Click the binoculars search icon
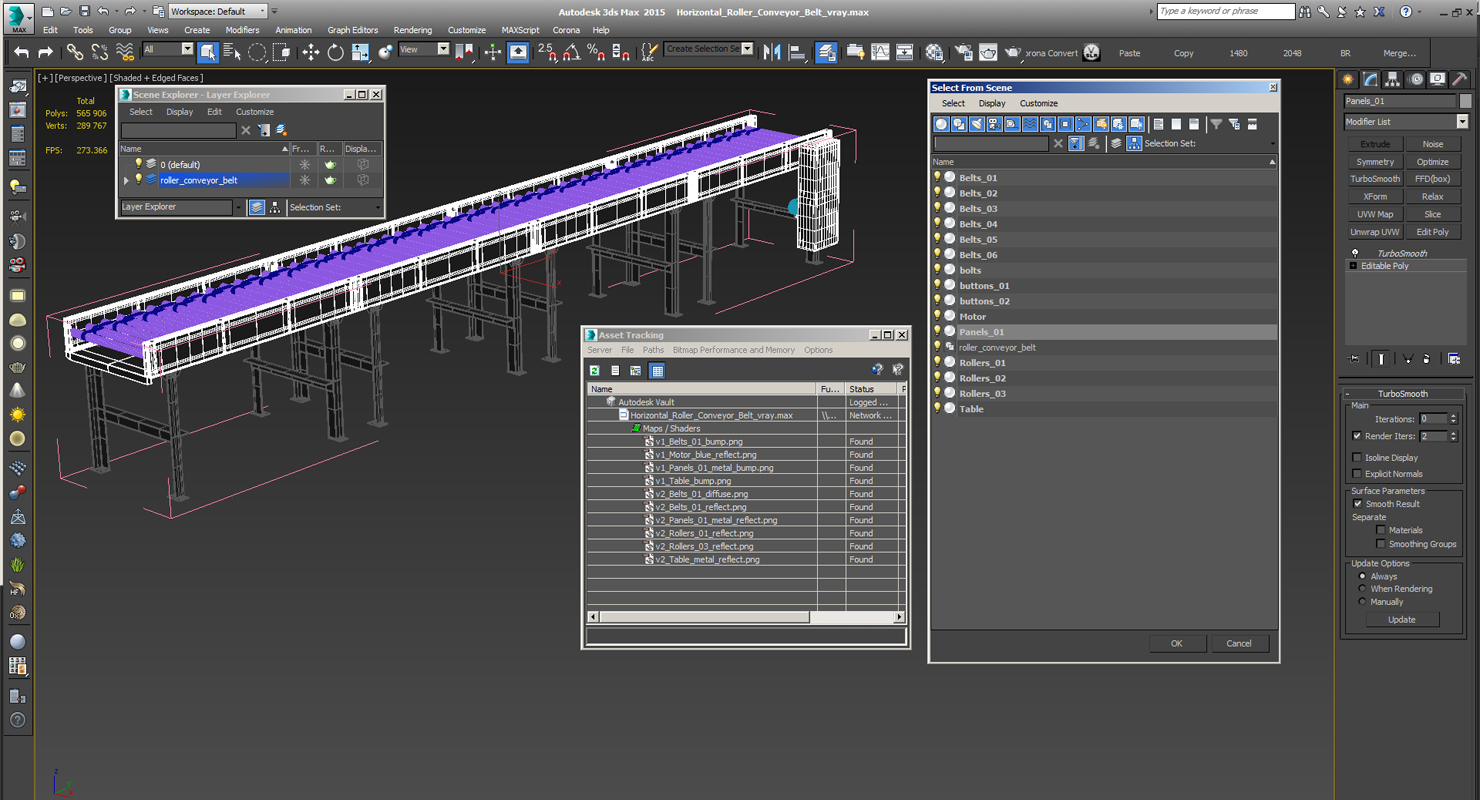This screenshot has height=800, width=1480. tap(1304, 11)
